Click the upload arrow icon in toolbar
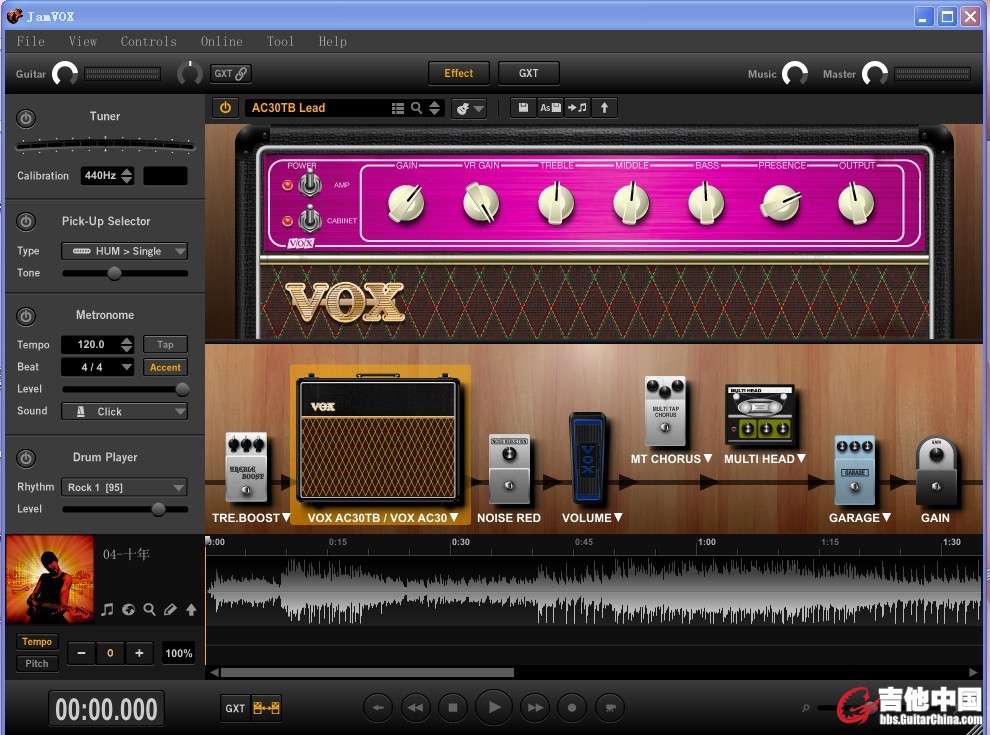The image size is (990, 735). [x=604, y=108]
